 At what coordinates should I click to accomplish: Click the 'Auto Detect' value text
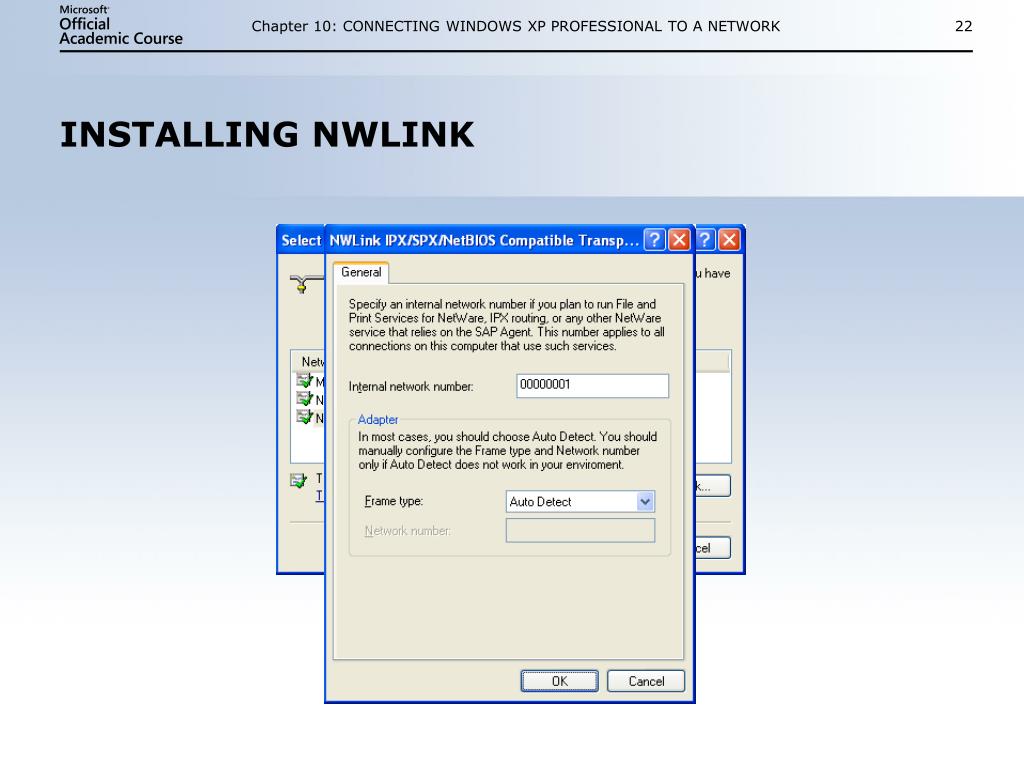point(540,502)
